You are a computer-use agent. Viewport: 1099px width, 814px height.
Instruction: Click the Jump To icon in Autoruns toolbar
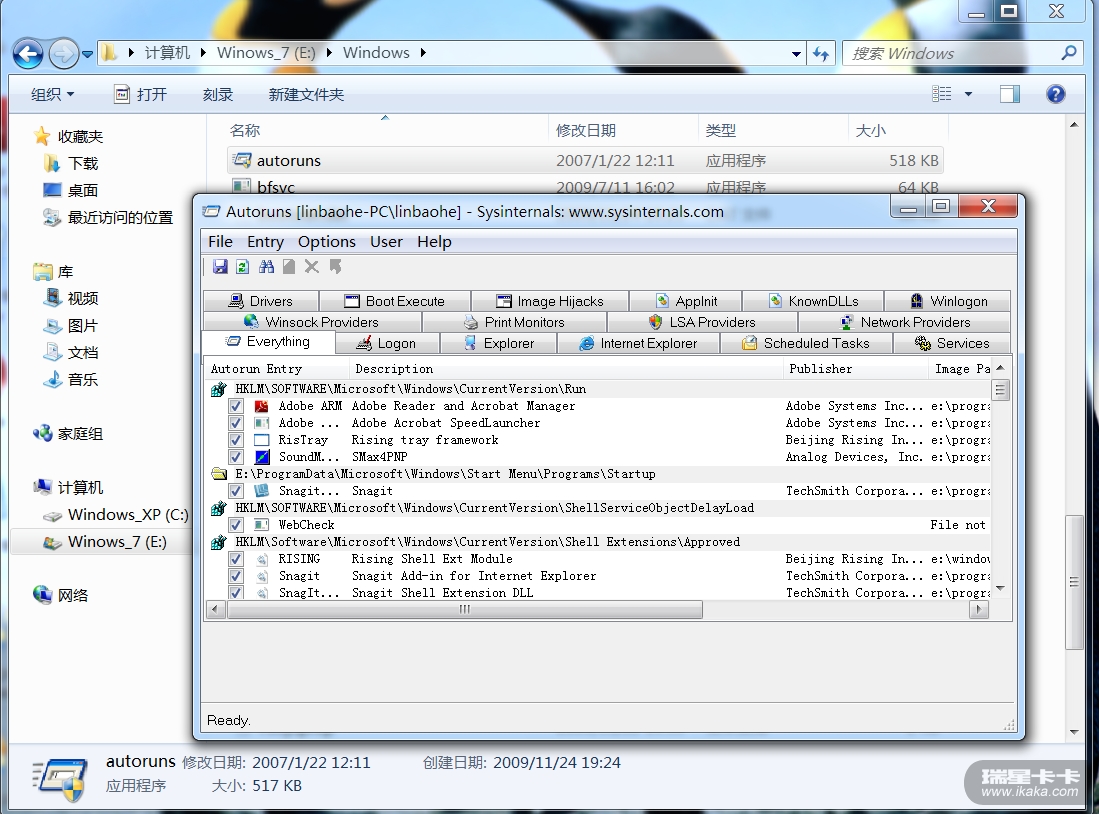tap(335, 266)
